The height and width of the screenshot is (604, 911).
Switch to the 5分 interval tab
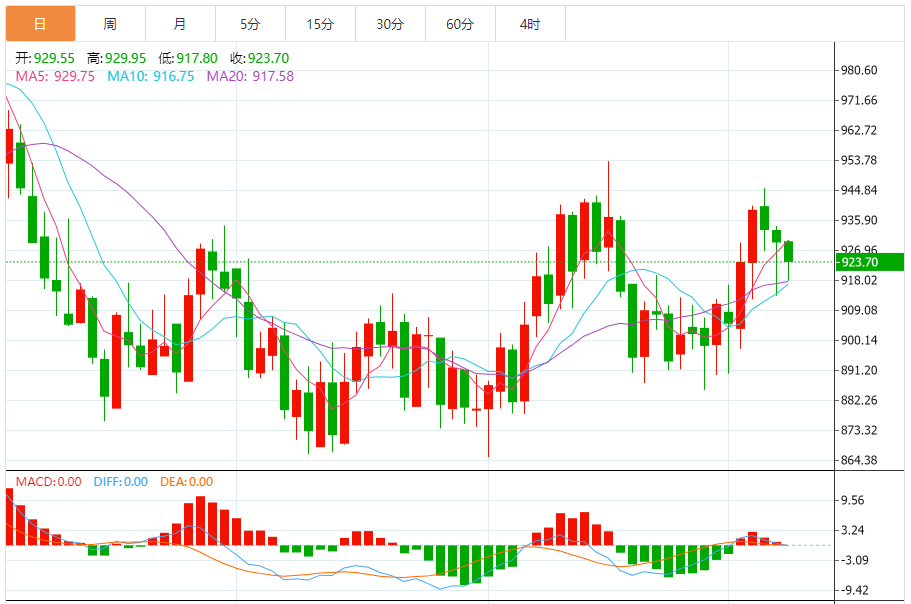pos(250,24)
